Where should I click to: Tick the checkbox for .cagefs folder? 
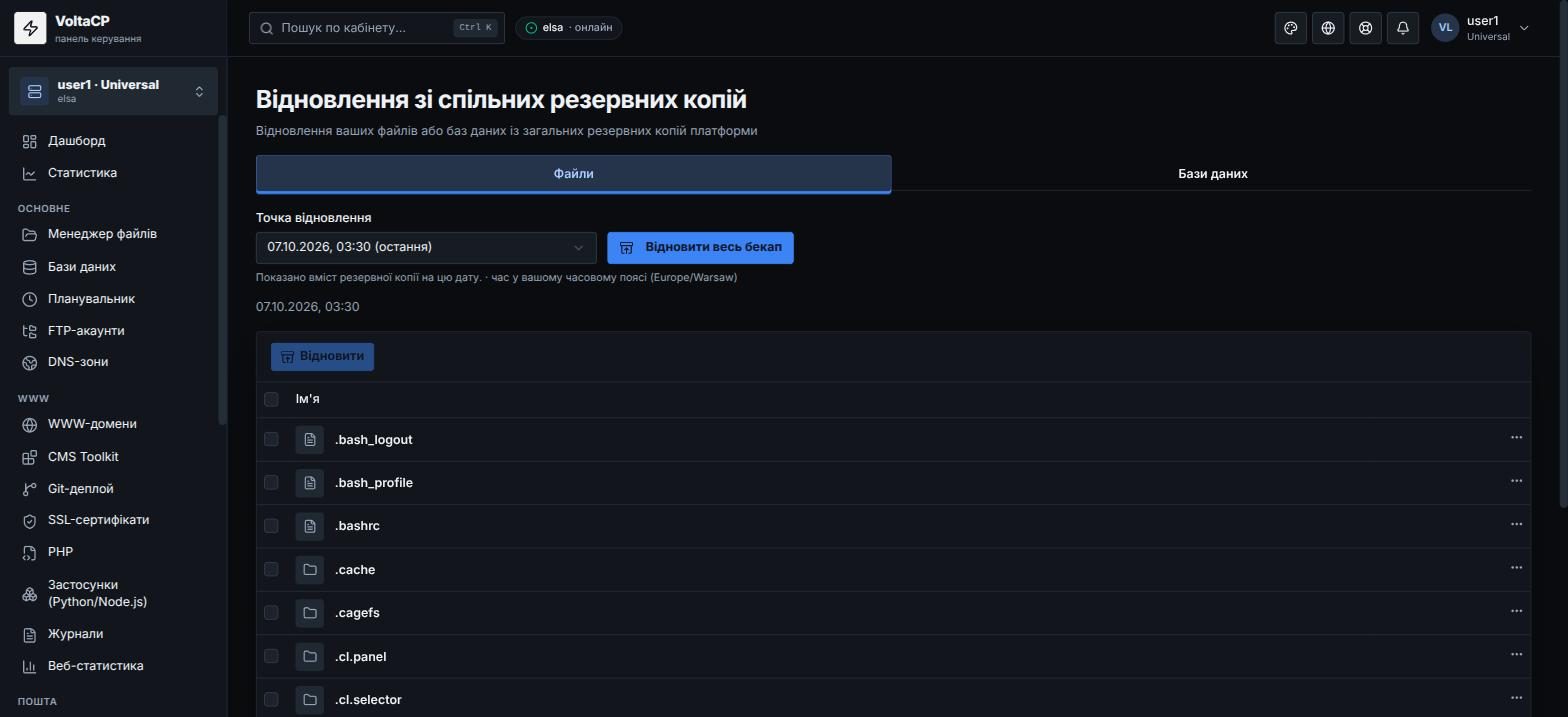point(271,612)
